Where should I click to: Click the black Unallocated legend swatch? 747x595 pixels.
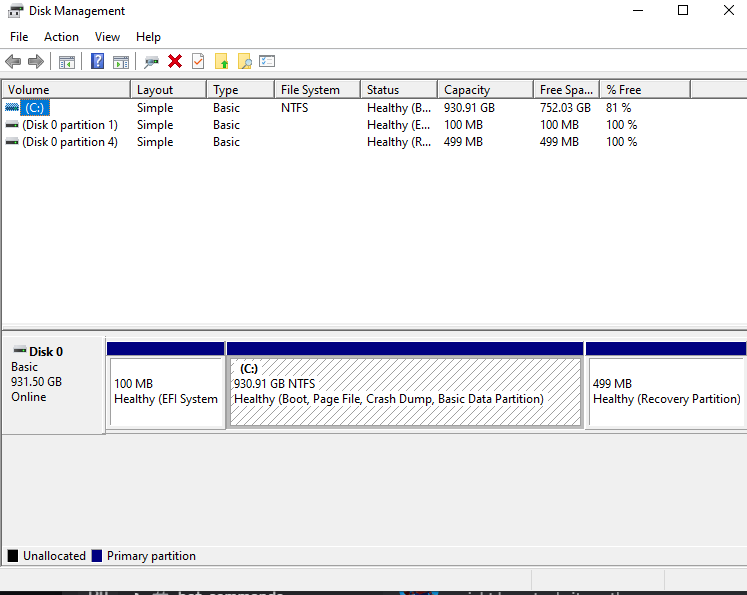13,555
